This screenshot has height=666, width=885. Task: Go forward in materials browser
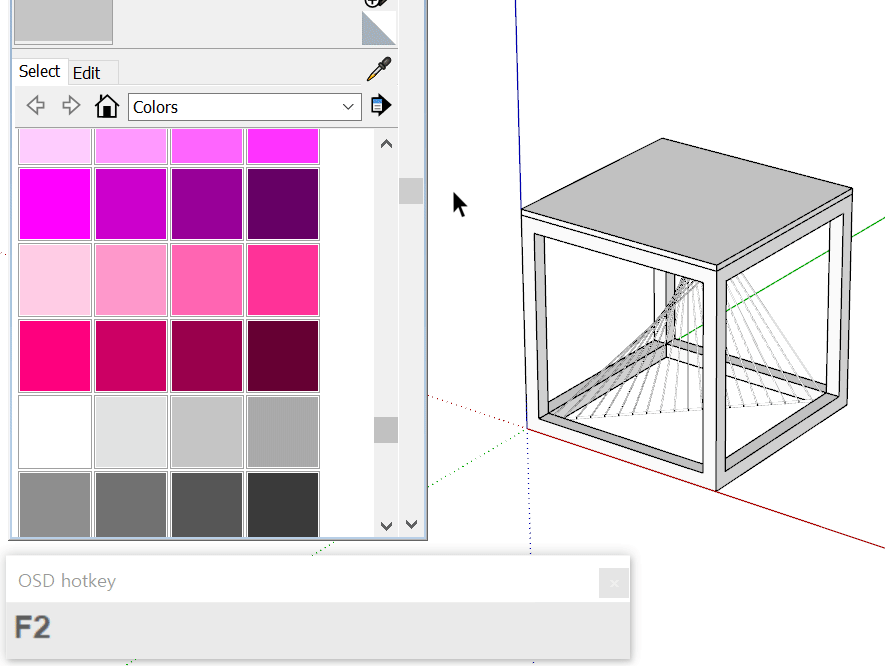pyautogui.click(x=71, y=106)
